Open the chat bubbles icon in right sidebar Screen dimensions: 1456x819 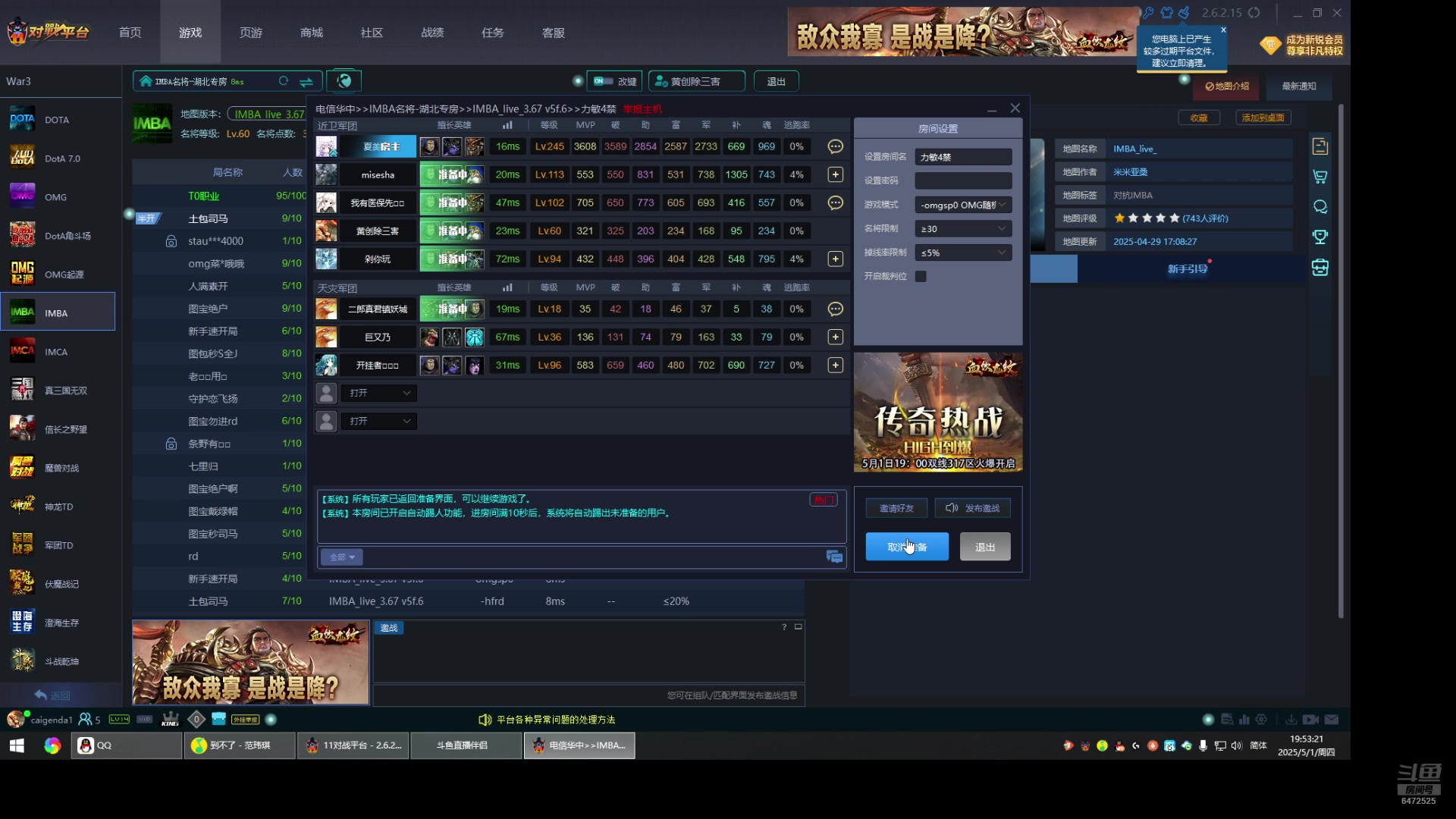click(x=1319, y=207)
